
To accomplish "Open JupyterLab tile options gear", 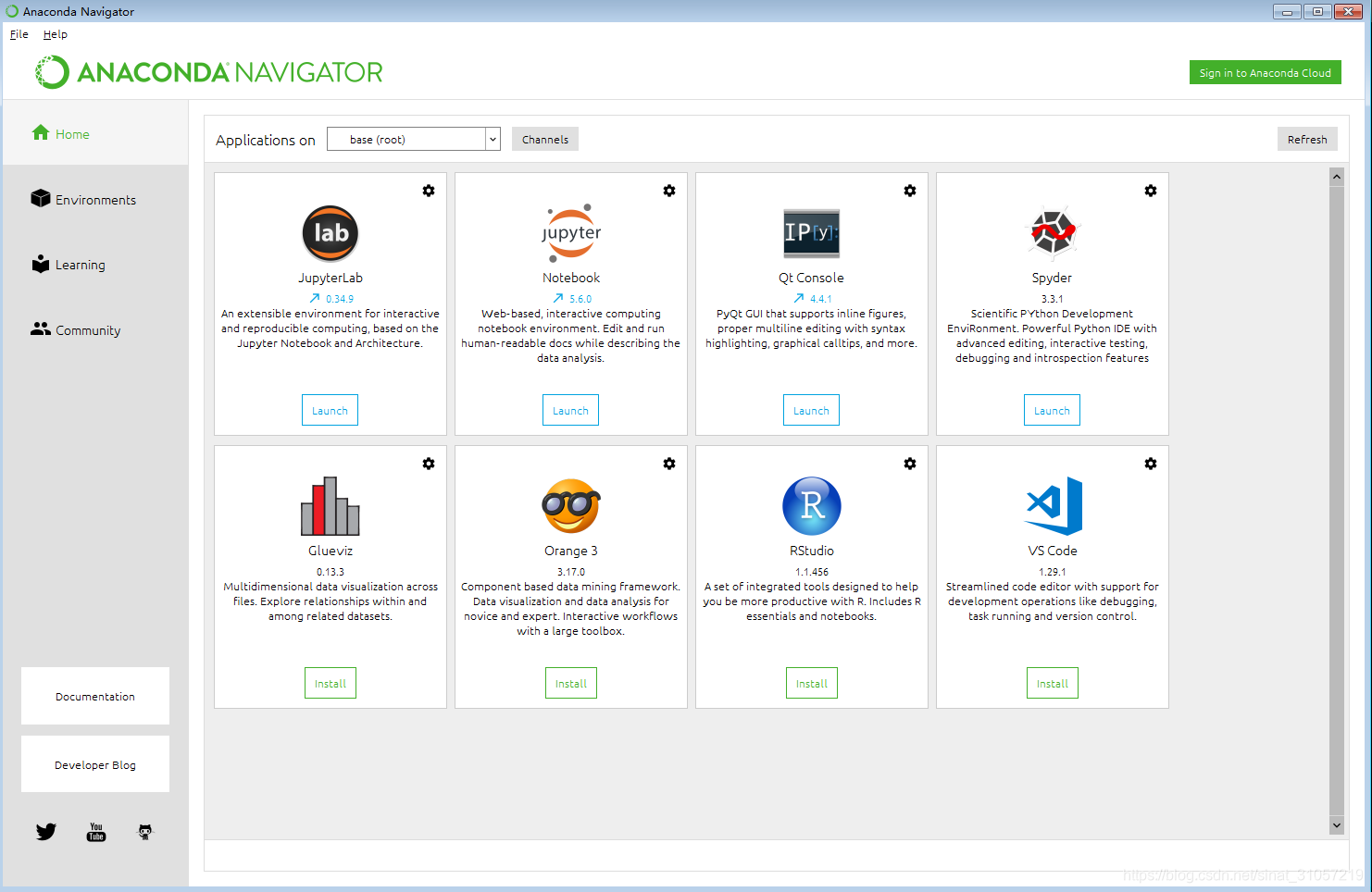I will click(429, 191).
